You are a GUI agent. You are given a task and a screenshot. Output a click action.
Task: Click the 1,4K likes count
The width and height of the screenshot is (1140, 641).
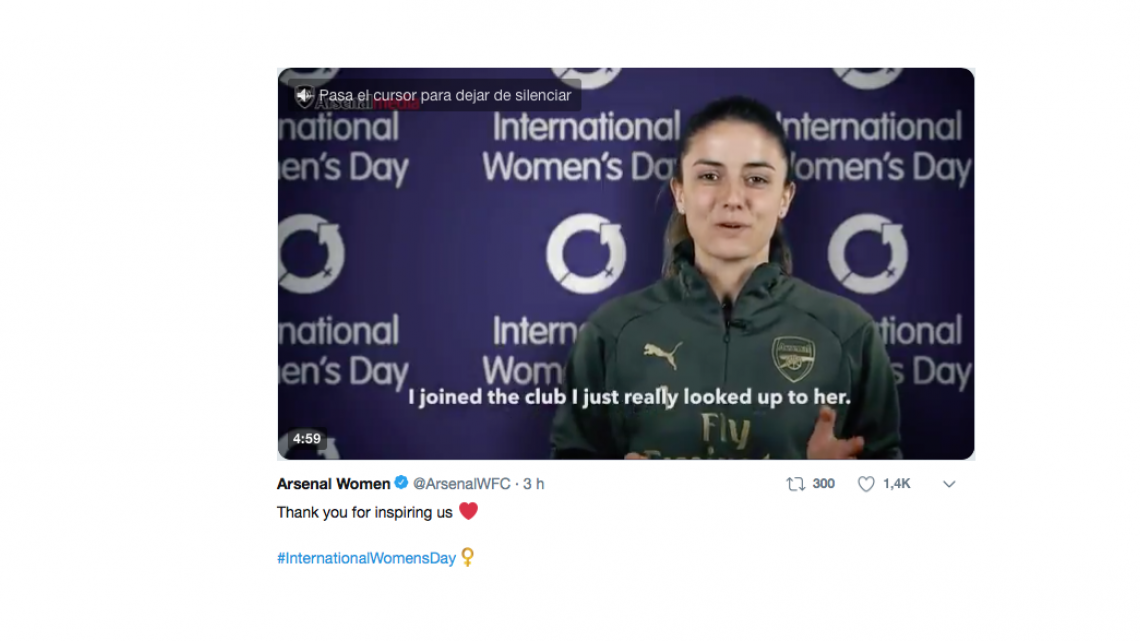point(896,484)
